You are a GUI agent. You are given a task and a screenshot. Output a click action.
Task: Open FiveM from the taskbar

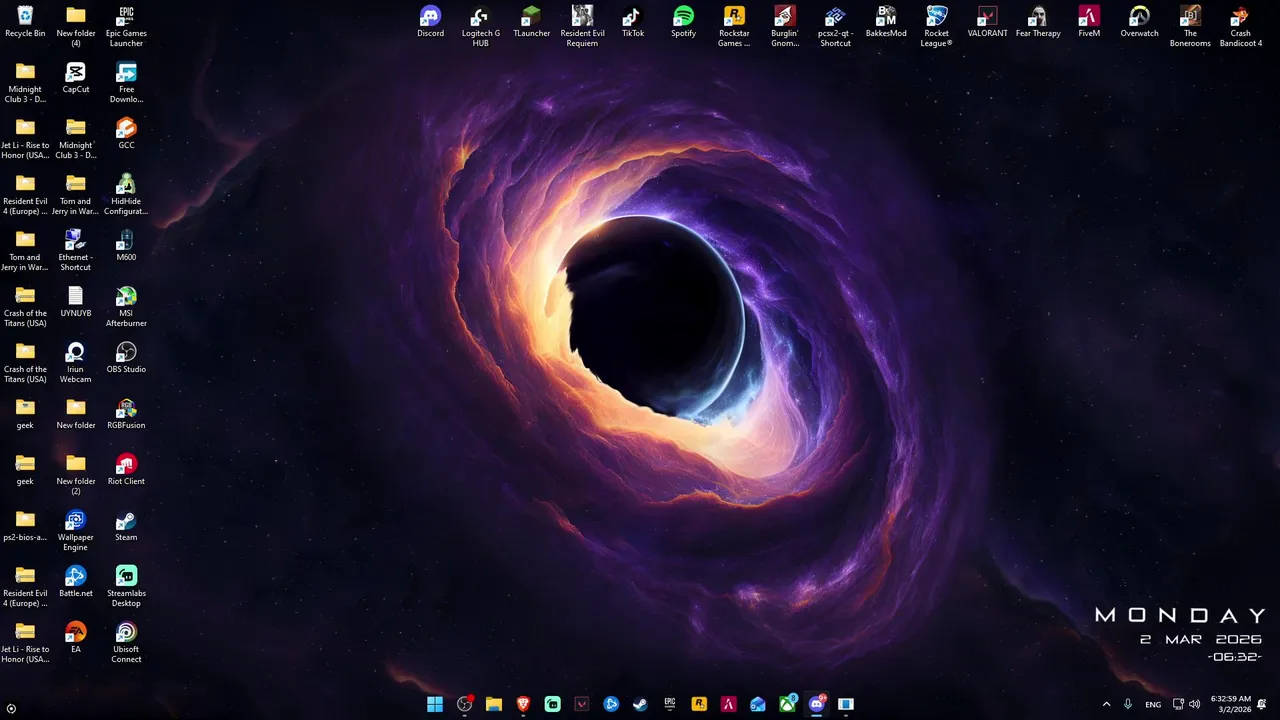[x=728, y=704]
